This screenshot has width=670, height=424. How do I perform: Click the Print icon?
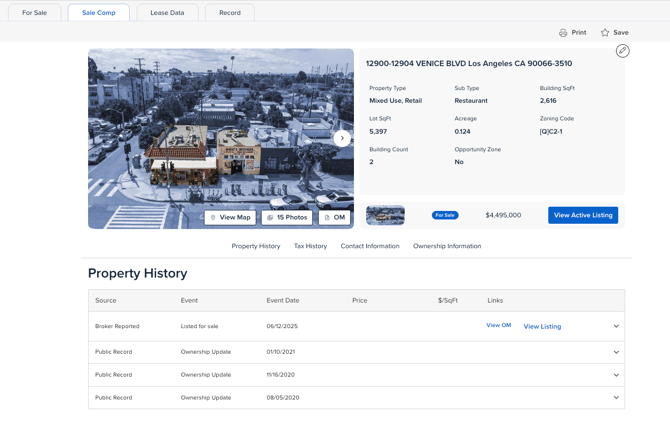pos(563,33)
